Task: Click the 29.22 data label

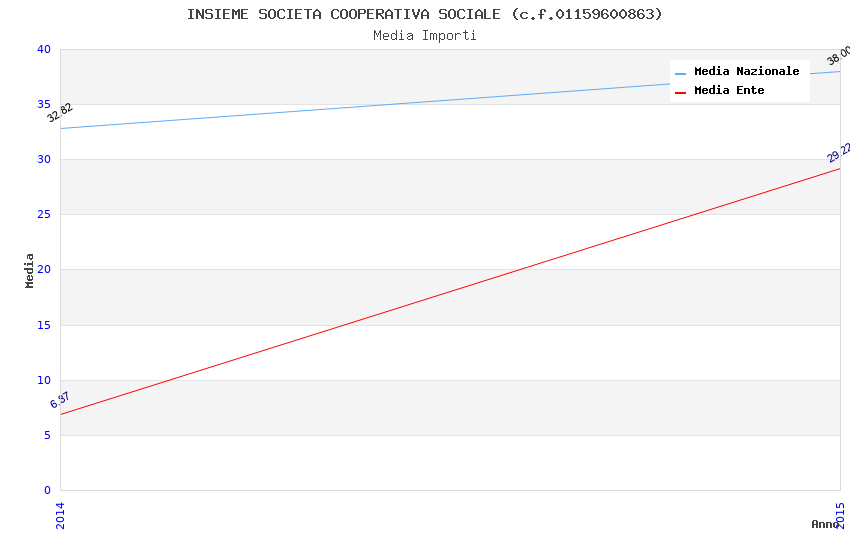Action: pyautogui.click(x=839, y=152)
